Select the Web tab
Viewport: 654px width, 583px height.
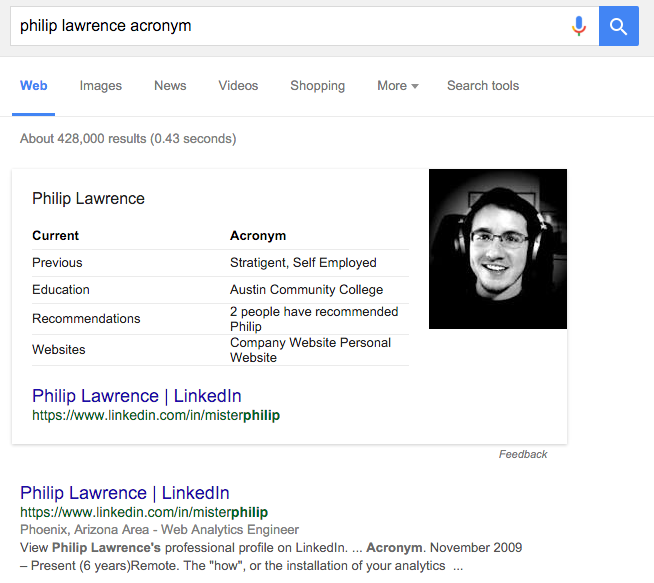pos(33,85)
